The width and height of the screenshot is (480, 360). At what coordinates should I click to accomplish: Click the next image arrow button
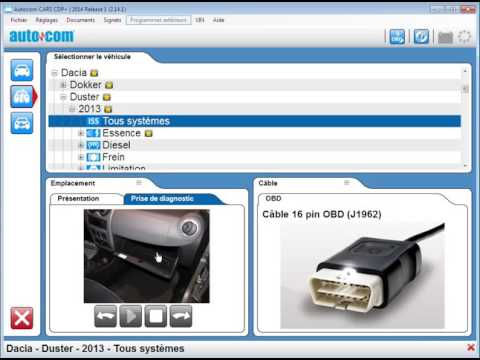coord(181,316)
